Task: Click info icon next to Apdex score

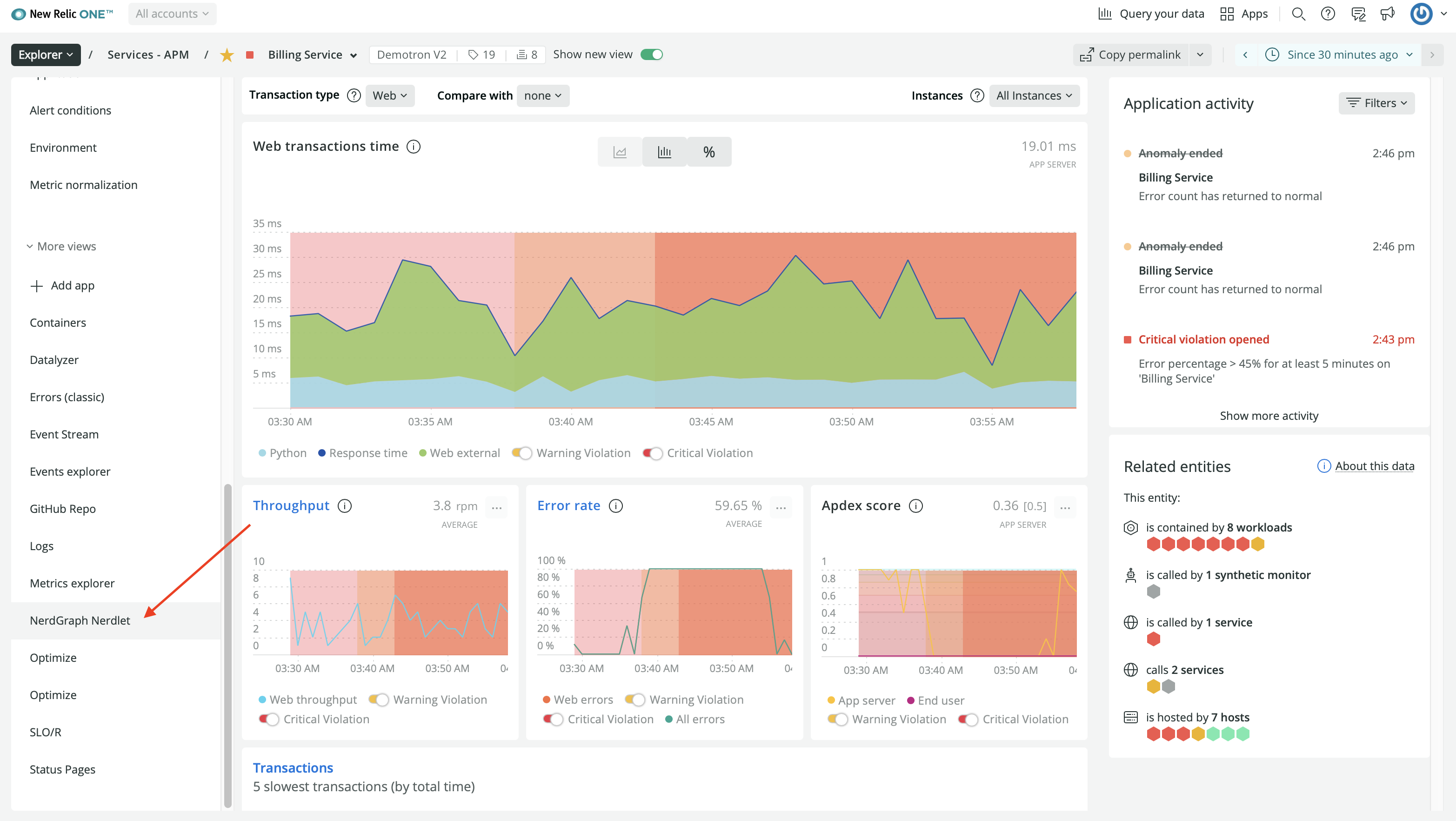Action: click(x=915, y=505)
